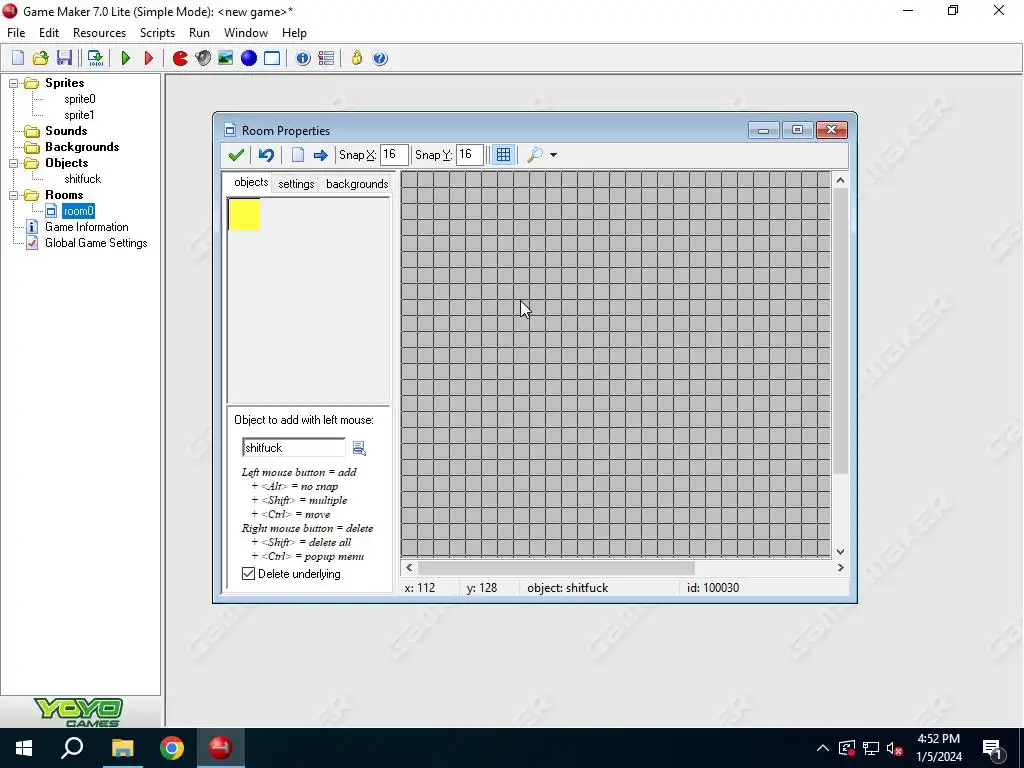Open the Resources menu
The image size is (1024, 768).
[x=99, y=33]
